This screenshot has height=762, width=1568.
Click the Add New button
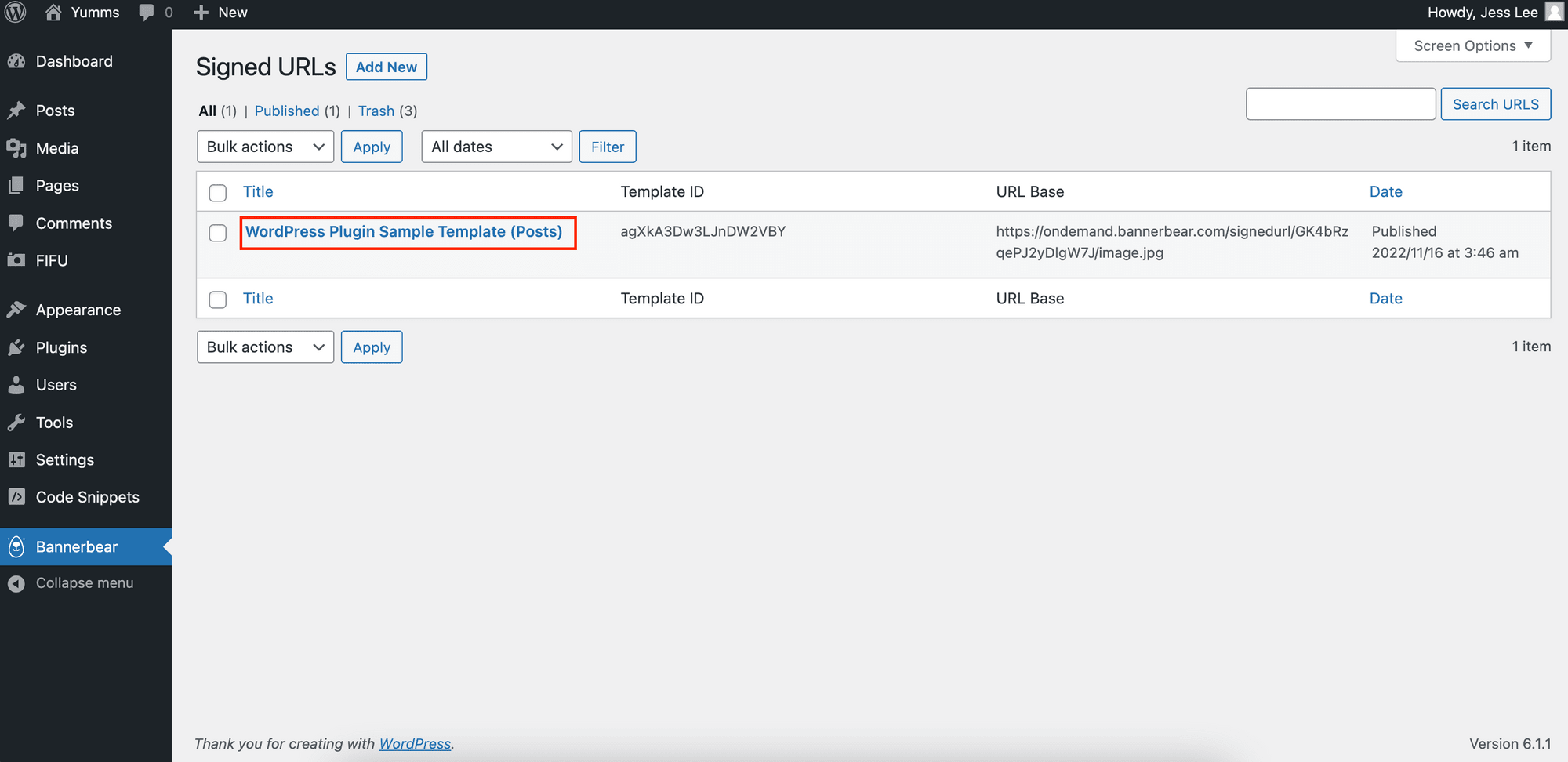tap(386, 67)
